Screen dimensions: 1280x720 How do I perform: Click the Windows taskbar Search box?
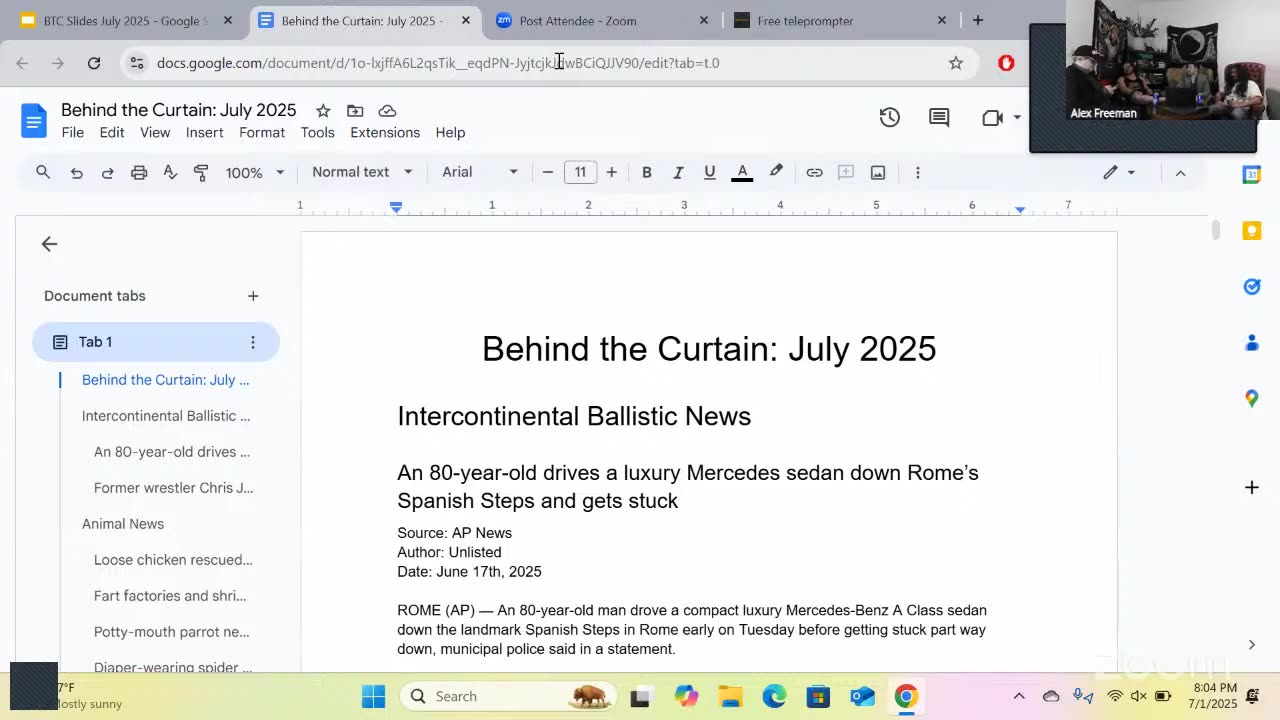[510, 696]
